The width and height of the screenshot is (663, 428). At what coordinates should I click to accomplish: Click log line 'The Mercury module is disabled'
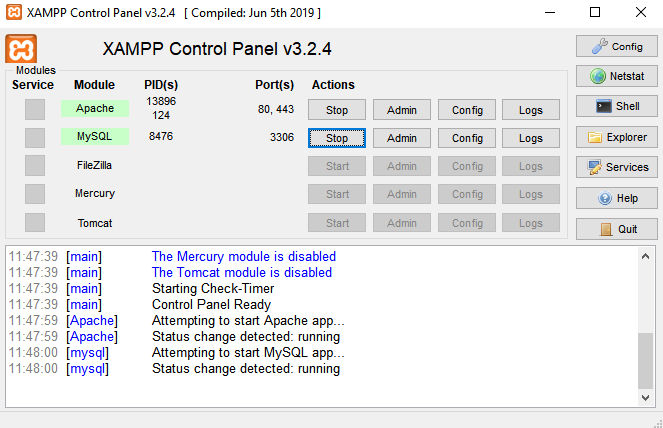[244, 256]
